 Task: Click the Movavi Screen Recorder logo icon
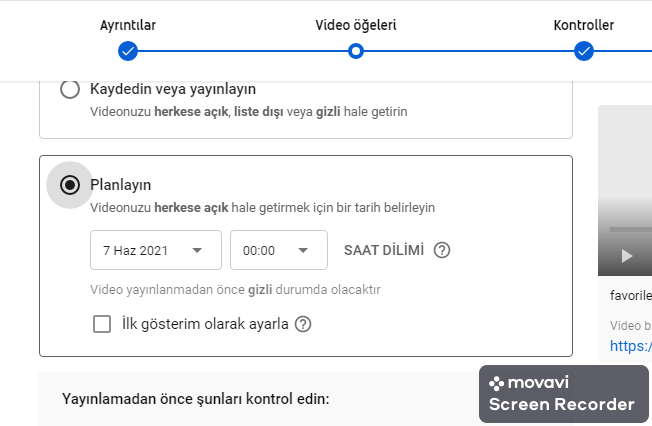point(496,383)
